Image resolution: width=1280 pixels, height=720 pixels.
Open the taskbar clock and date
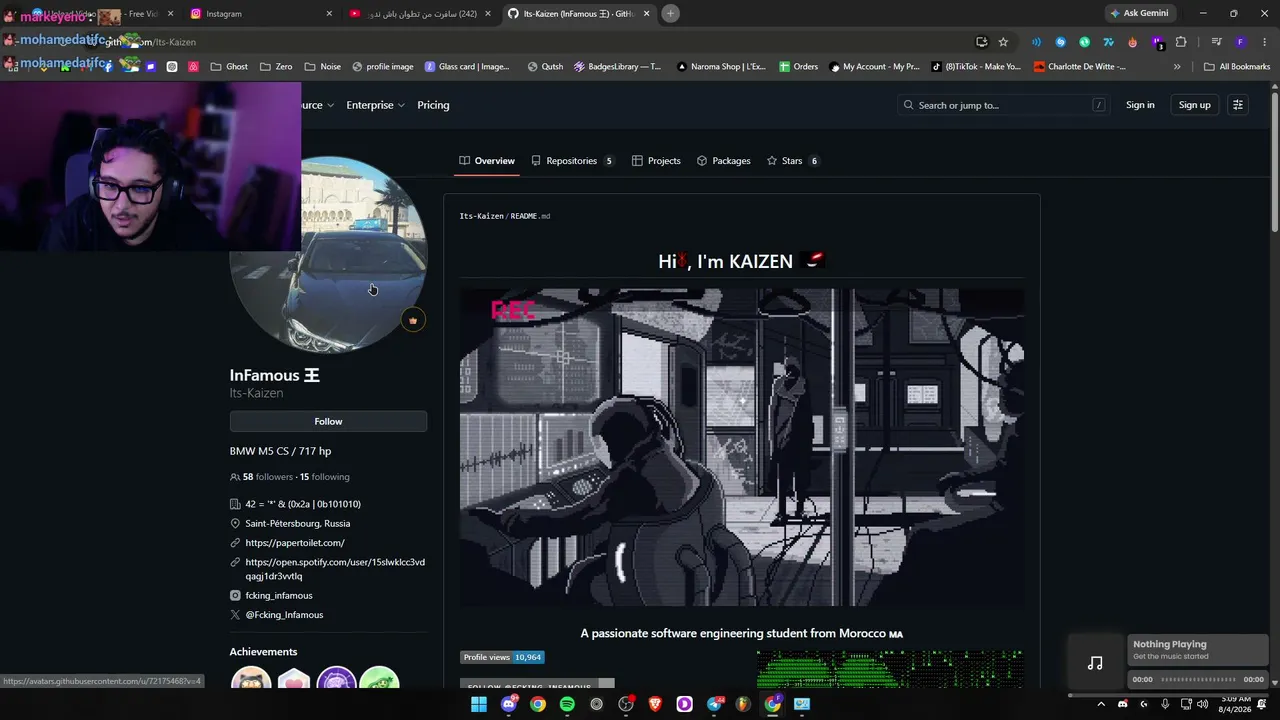(x=1233, y=704)
